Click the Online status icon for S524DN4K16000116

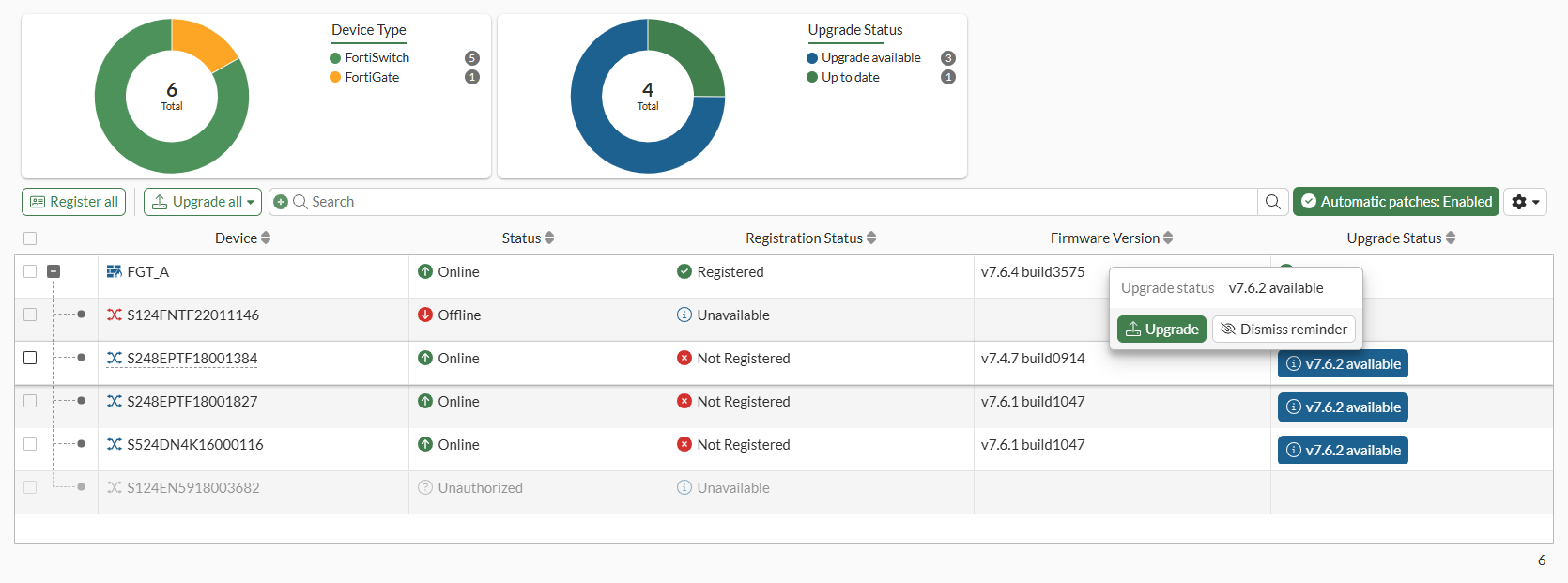[x=425, y=445]
